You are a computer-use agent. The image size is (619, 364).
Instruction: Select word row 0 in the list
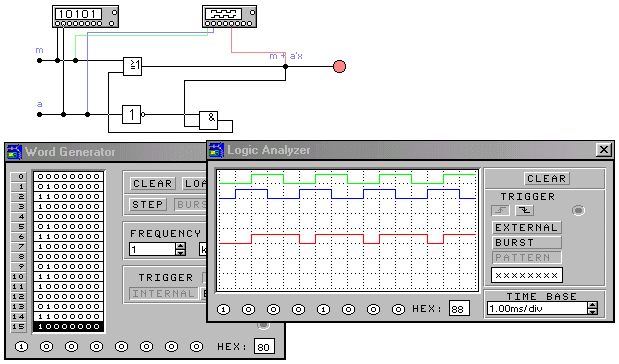[x=68, y=176]
